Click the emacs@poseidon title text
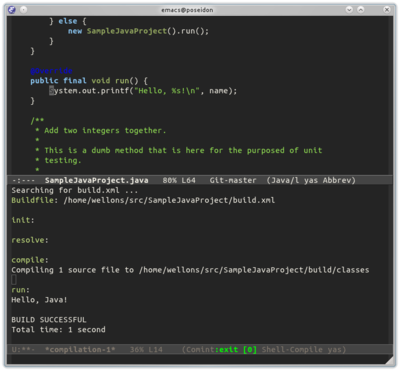This screenshot has width=400, height=371. (x=187, y=10)
